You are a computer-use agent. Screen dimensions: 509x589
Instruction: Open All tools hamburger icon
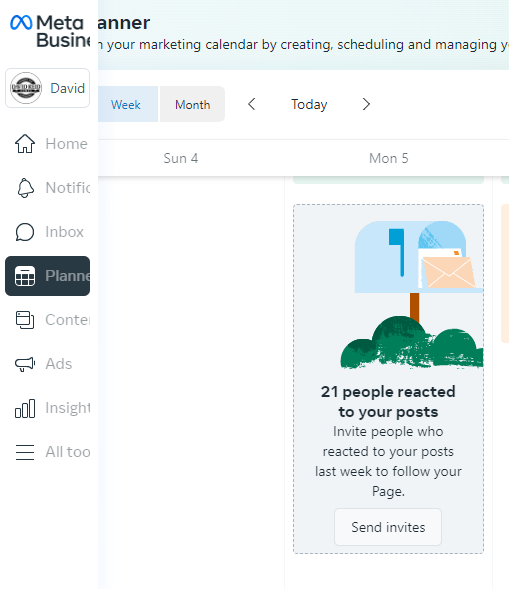click(25, 452)
